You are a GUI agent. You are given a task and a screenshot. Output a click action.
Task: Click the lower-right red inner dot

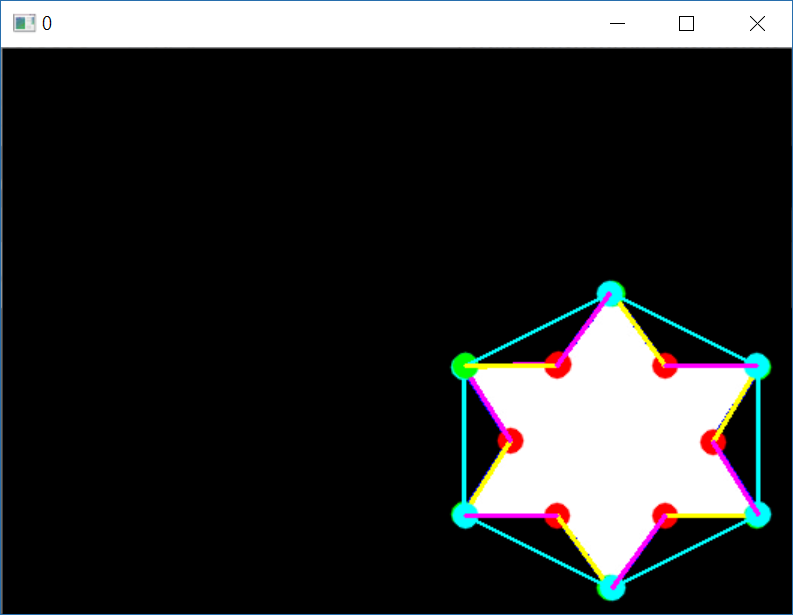coord(665,515)
